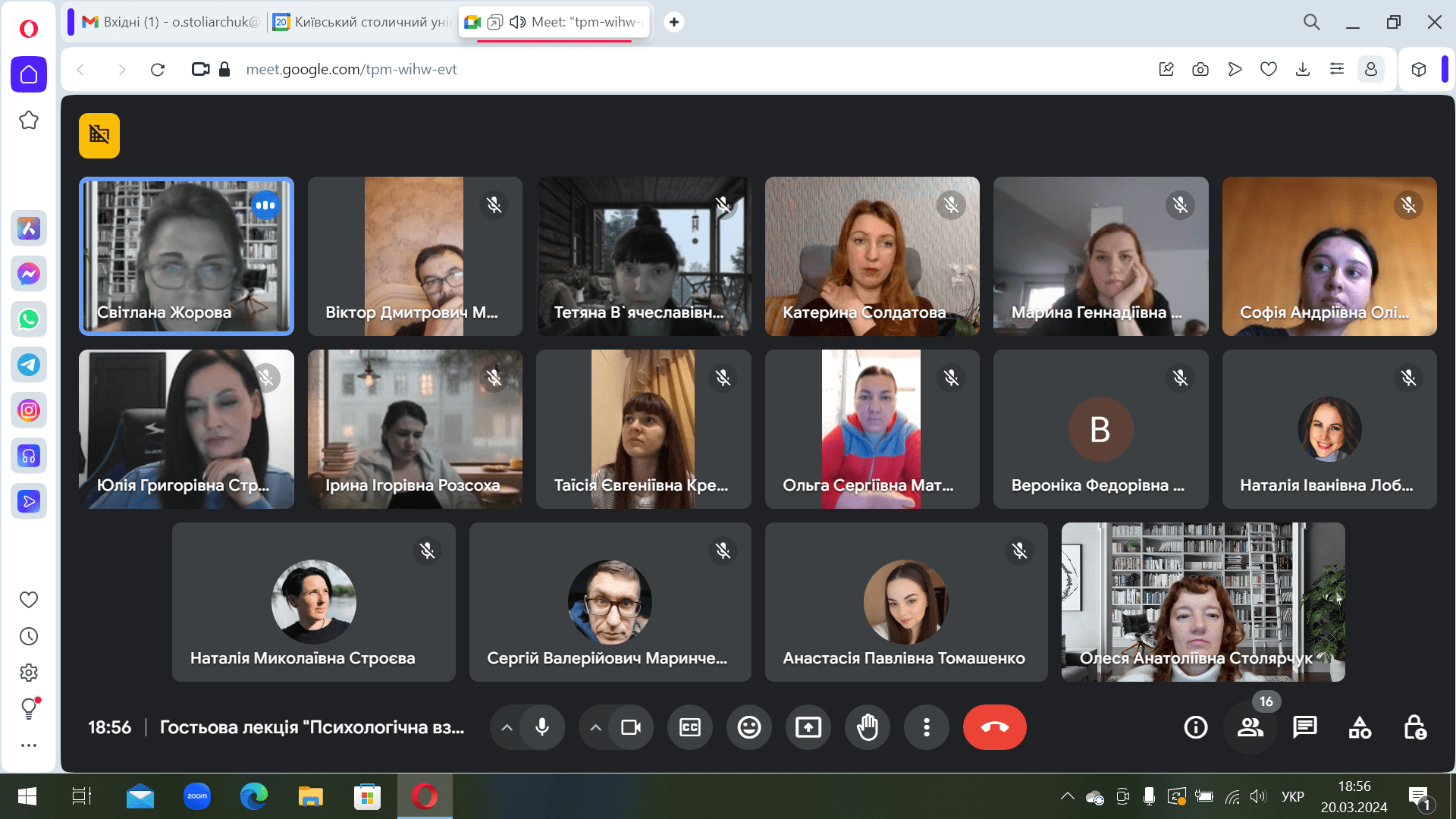Click the red leave call button
The image size is (1456, 819).
tap(994, 727)
